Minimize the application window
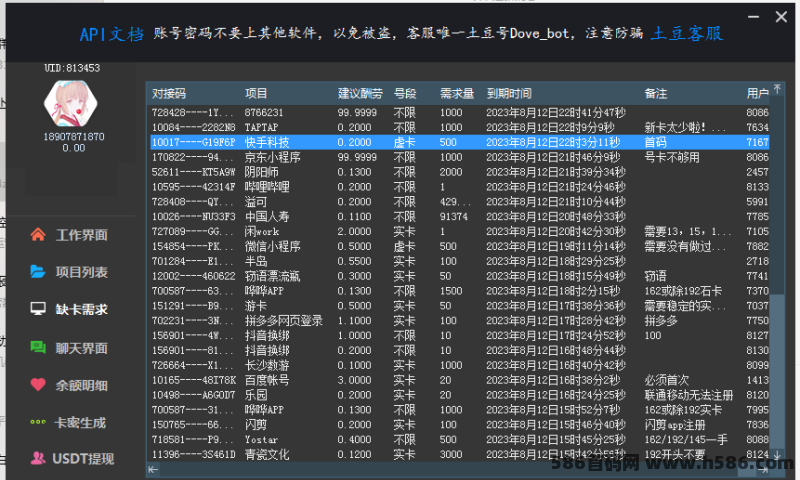This screenshot has width=800, height=480. (754, 17)
